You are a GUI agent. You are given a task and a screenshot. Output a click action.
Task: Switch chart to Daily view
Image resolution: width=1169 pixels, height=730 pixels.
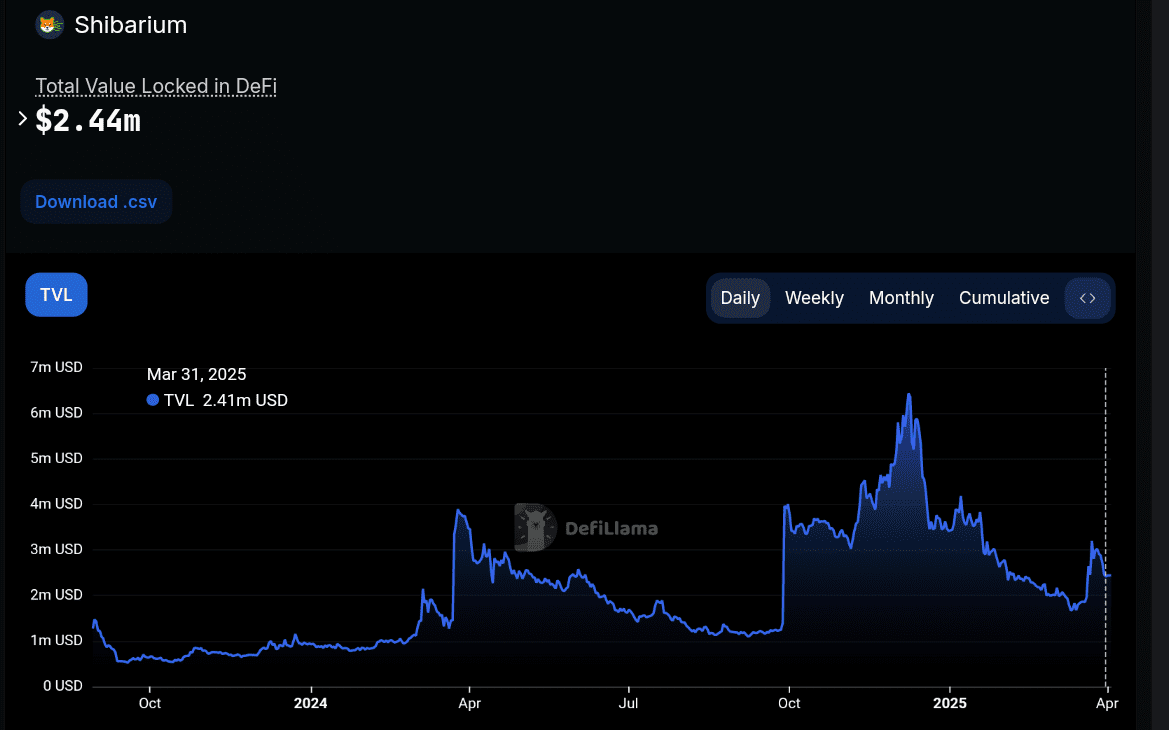tap(740, 298)
